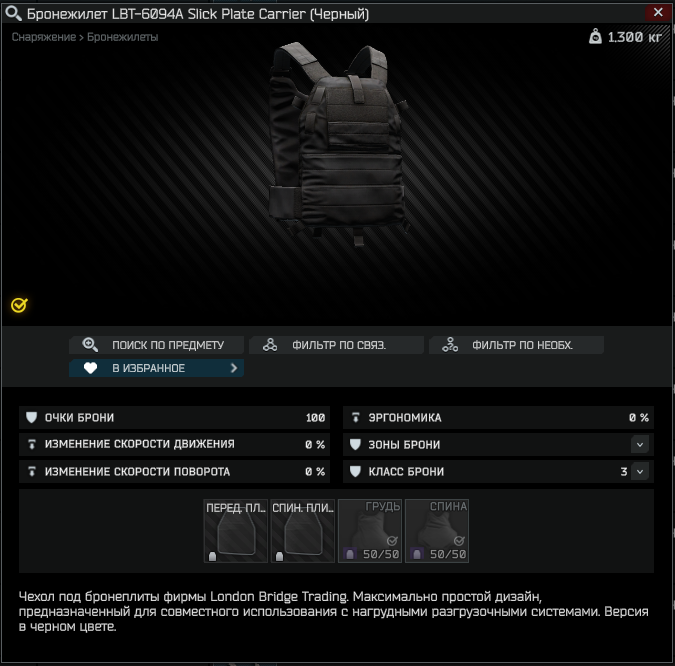Open Снаряжение breadcrumb link
675x666 pixels.
43,37
